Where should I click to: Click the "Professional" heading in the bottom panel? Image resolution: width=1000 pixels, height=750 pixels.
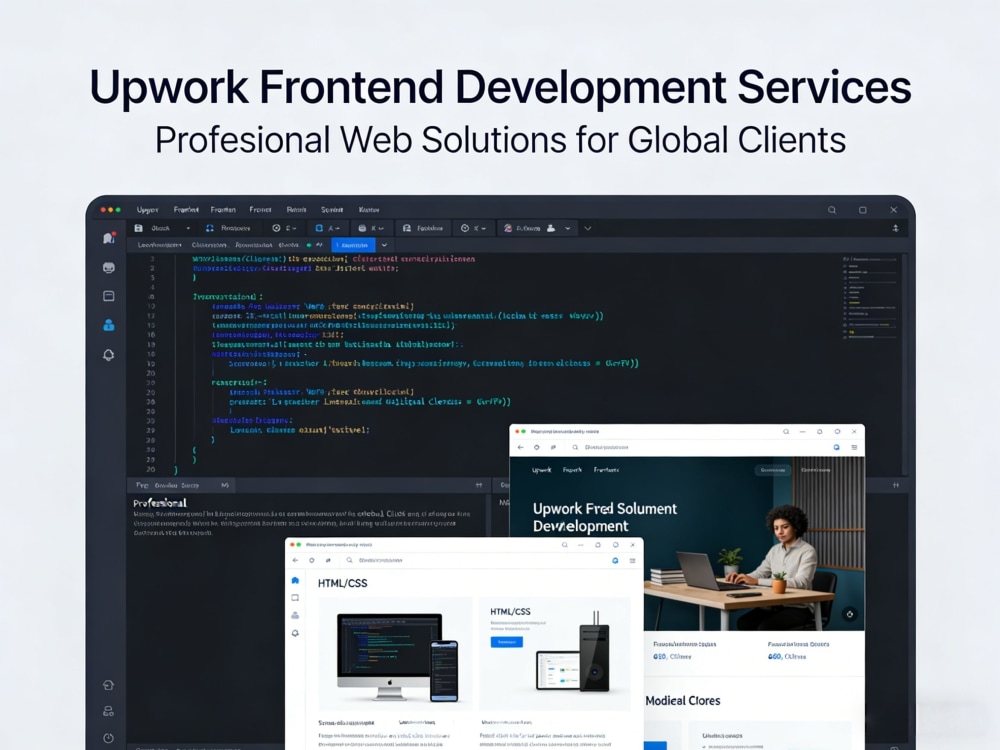pos(160,503)
